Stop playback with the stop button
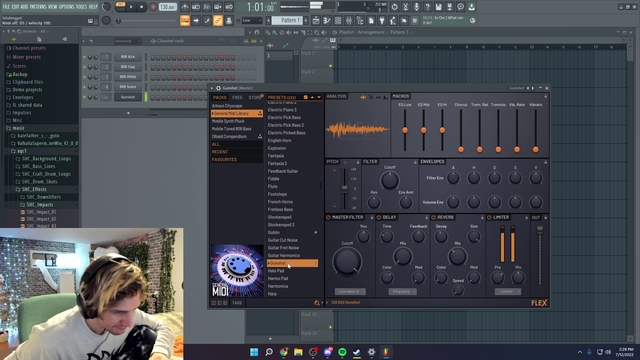640x360 pixels. (142, 7)
